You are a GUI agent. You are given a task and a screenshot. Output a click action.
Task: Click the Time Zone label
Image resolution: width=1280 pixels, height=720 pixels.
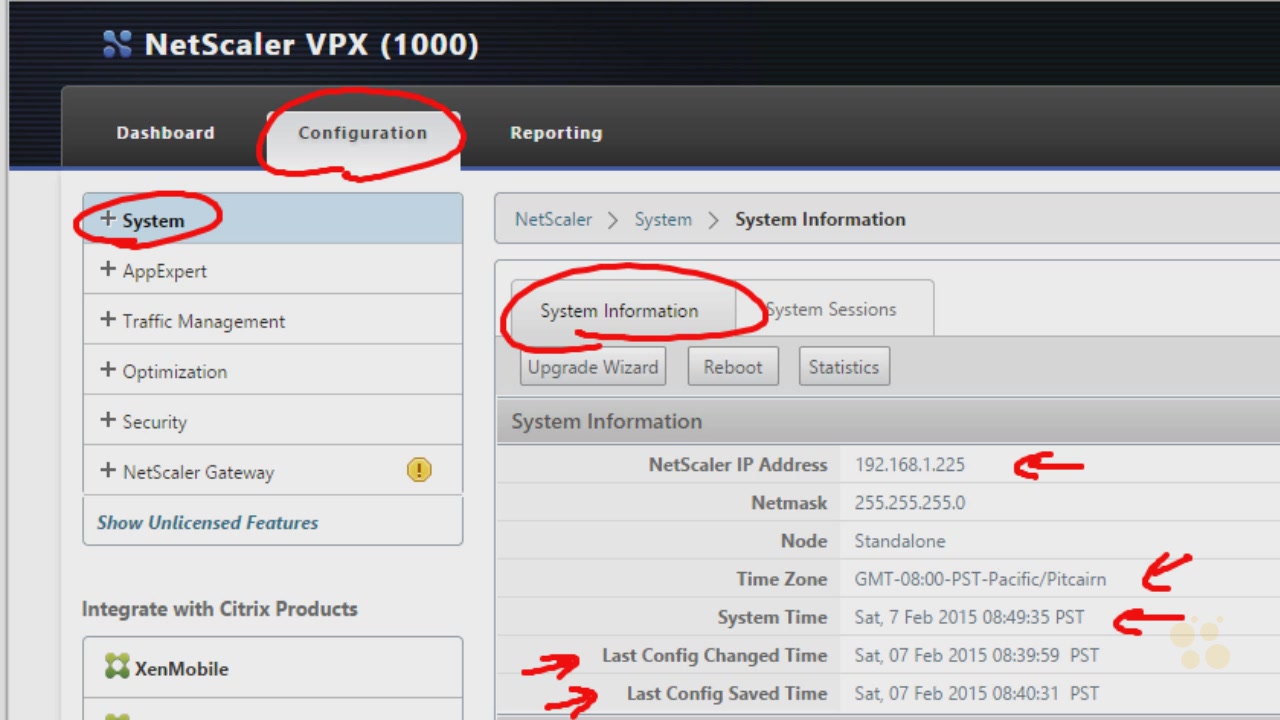782,579
